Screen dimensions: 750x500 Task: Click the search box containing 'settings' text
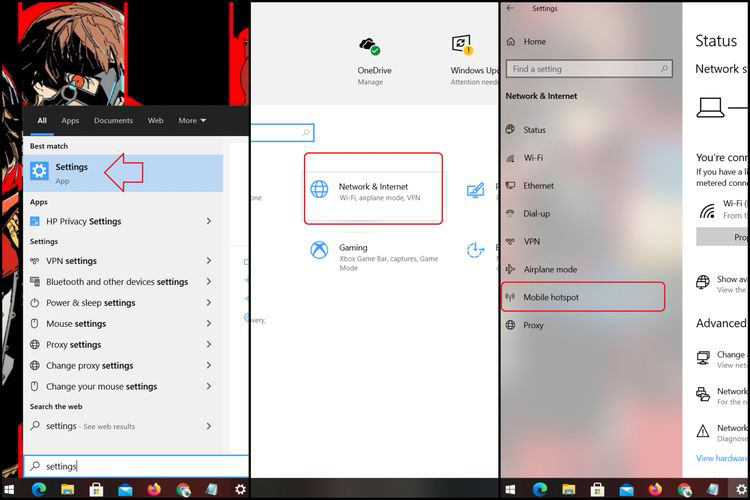click(x=136, y=466)
